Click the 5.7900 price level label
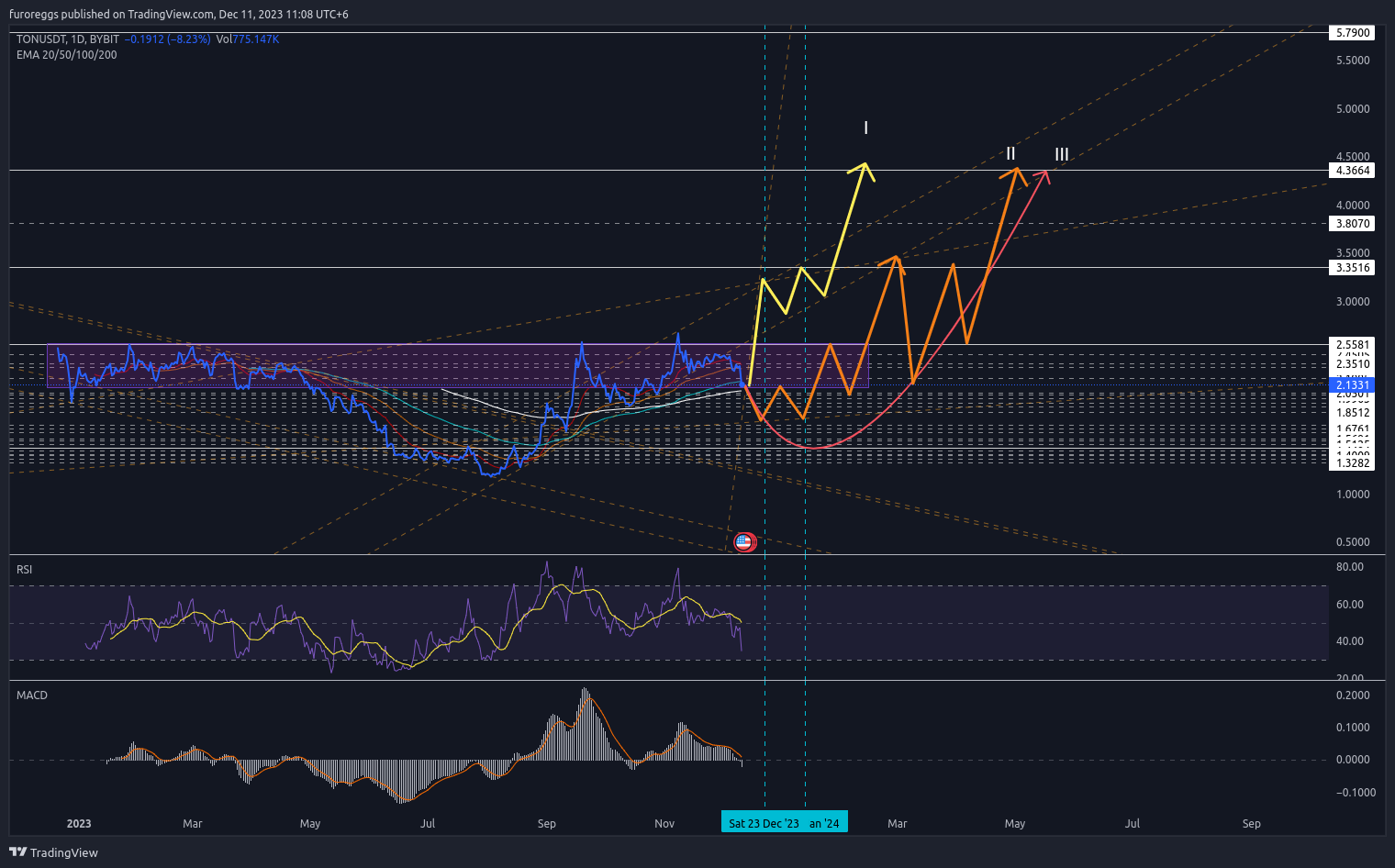The width and height of the screenshot is (1395, 868). (1353, 33)
